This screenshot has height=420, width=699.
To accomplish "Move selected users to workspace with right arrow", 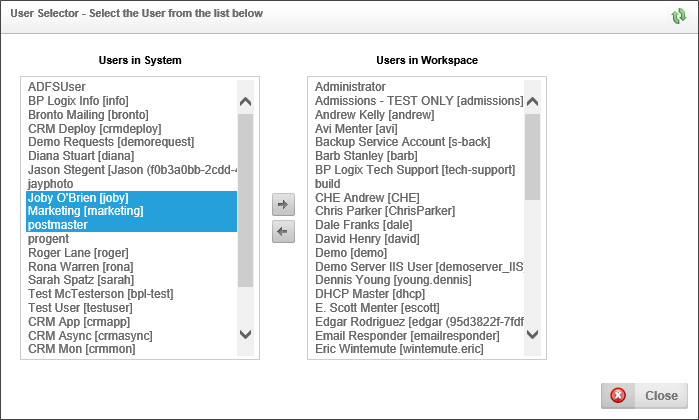I will 283,205.
